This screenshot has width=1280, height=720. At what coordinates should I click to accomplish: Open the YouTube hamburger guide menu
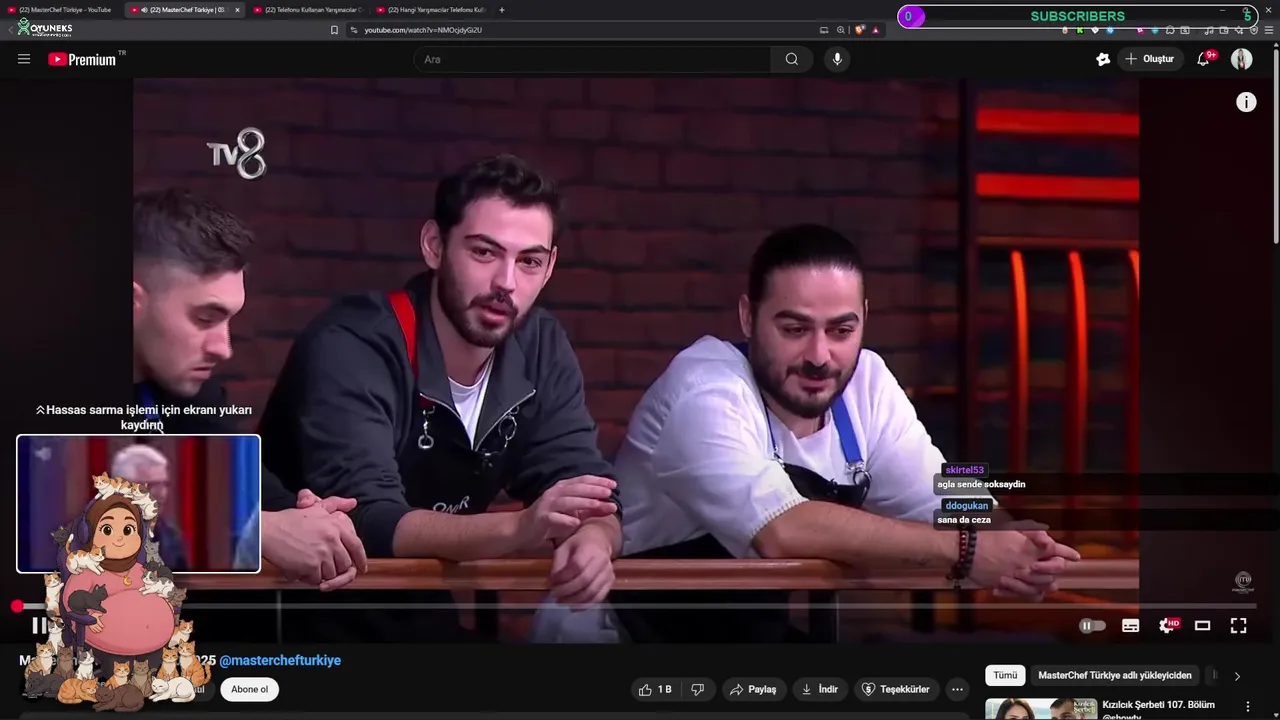click(x=24, y=59)
